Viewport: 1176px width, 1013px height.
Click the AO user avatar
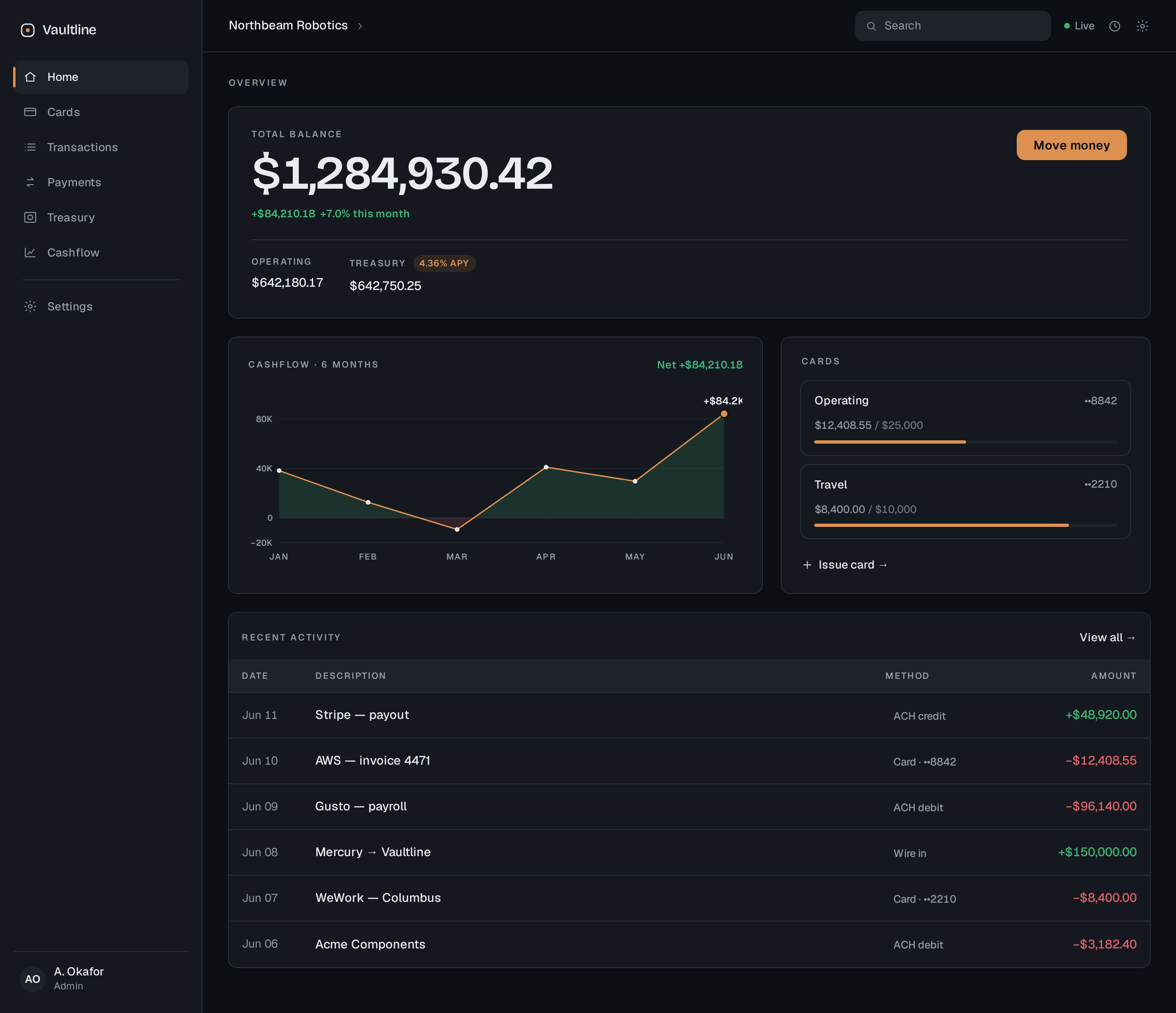32,980
